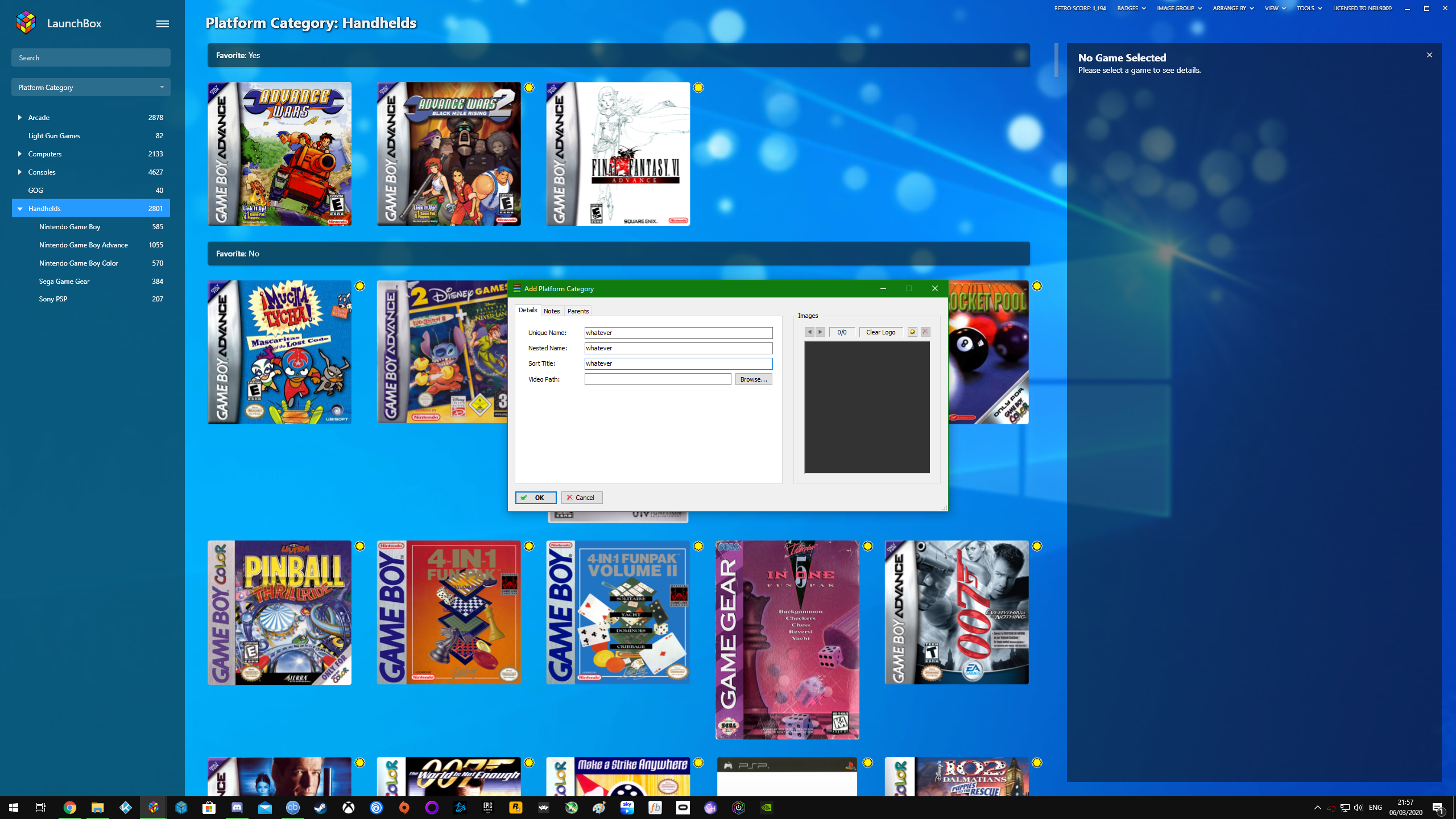
Task: Close the No Game Selected details panel
Action: click(x=1429, y=55)
